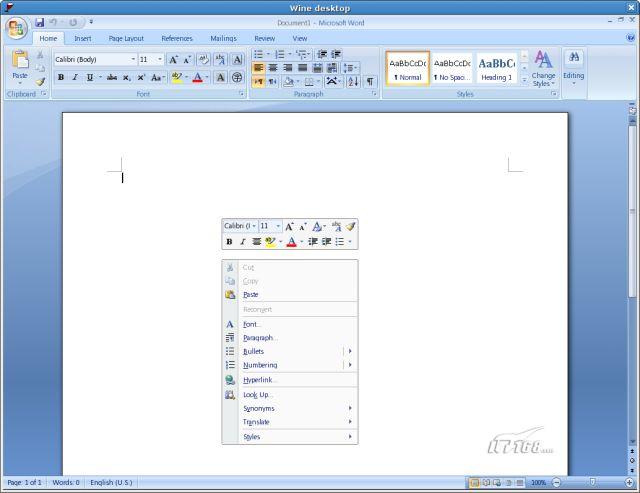The height and width of the screenshot is (493, 640).
Task: Toggle Align Left in ribbon
Action: (258, 68)
